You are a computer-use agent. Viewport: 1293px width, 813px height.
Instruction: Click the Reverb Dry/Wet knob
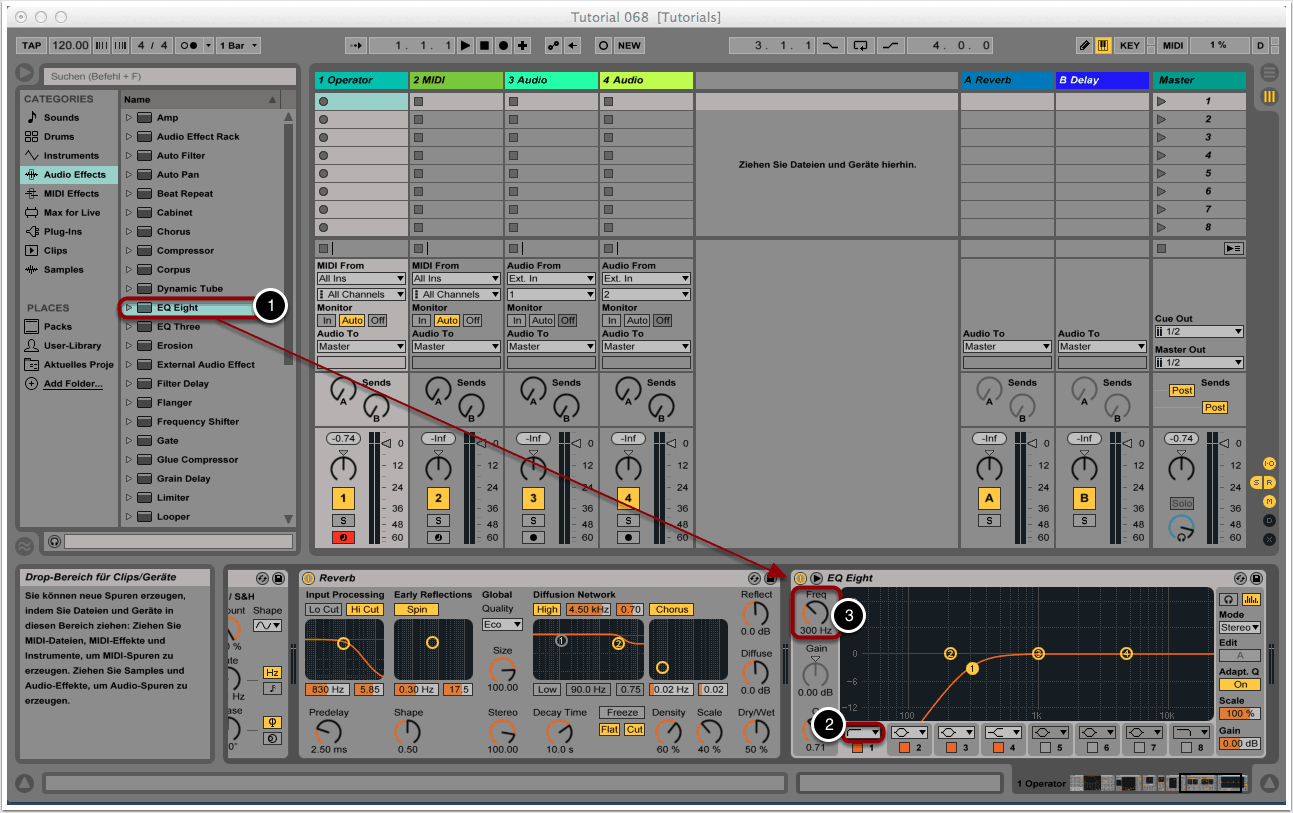[757, 729]
